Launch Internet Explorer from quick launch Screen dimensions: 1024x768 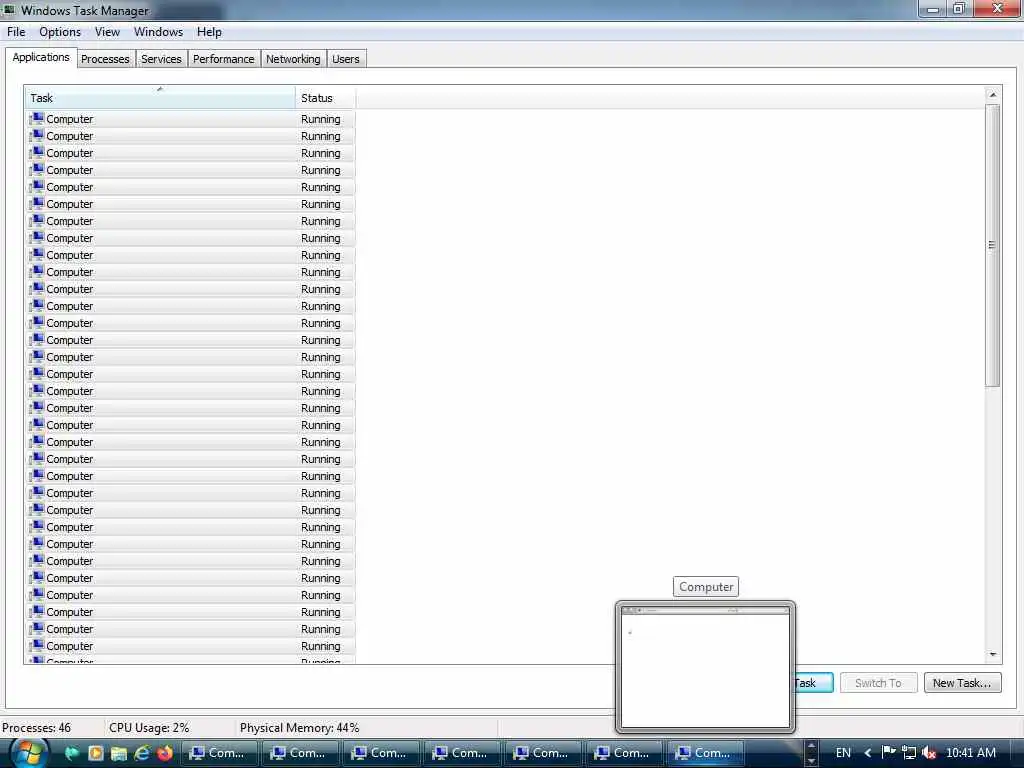(142, 753)
